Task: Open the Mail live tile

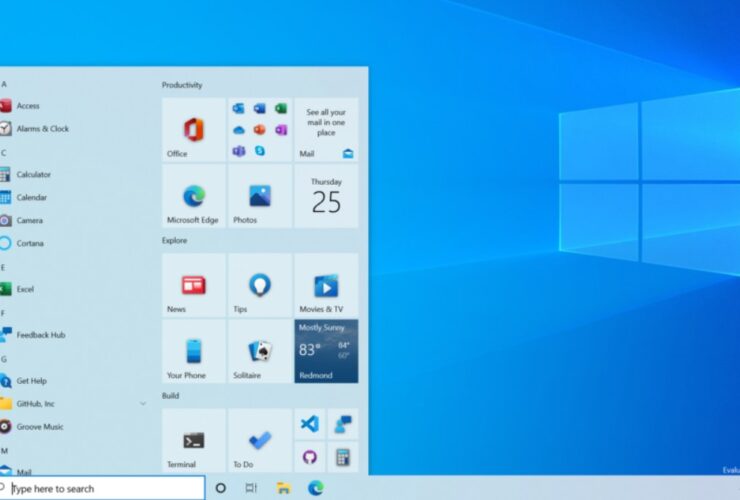Action: pos(326,130)
